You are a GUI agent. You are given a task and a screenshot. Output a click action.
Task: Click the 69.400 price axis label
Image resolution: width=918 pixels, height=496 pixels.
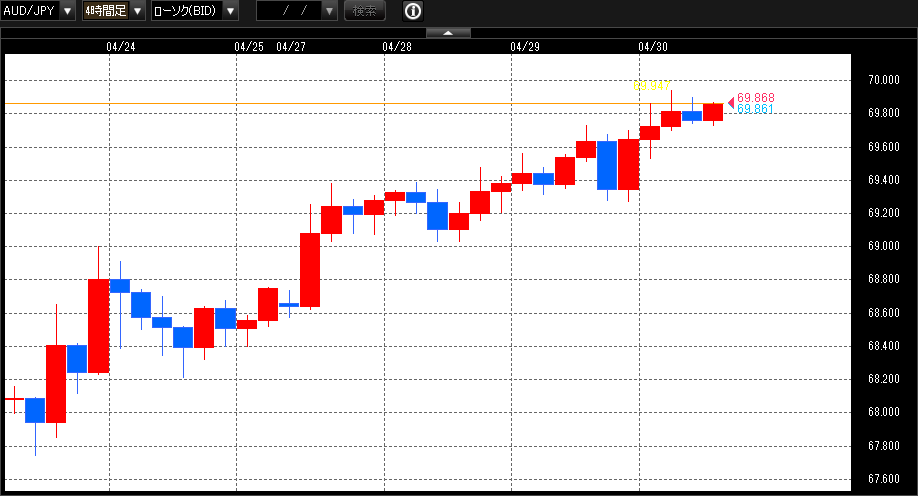pyautogui.click(x=884, y=179)
